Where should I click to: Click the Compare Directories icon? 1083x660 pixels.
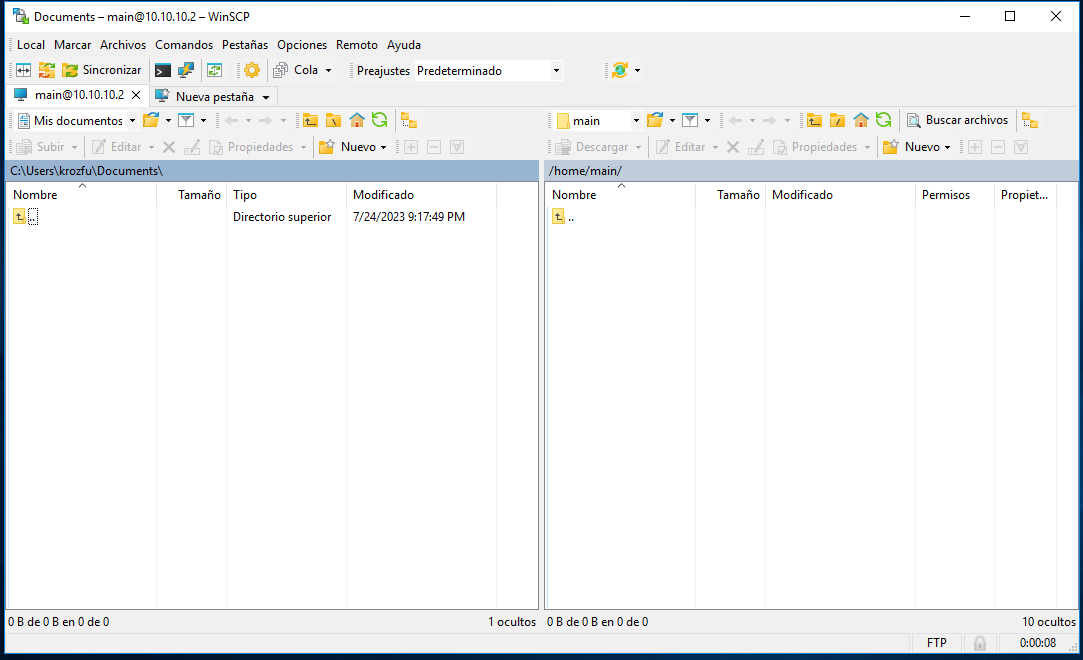[x=23, y=70]
